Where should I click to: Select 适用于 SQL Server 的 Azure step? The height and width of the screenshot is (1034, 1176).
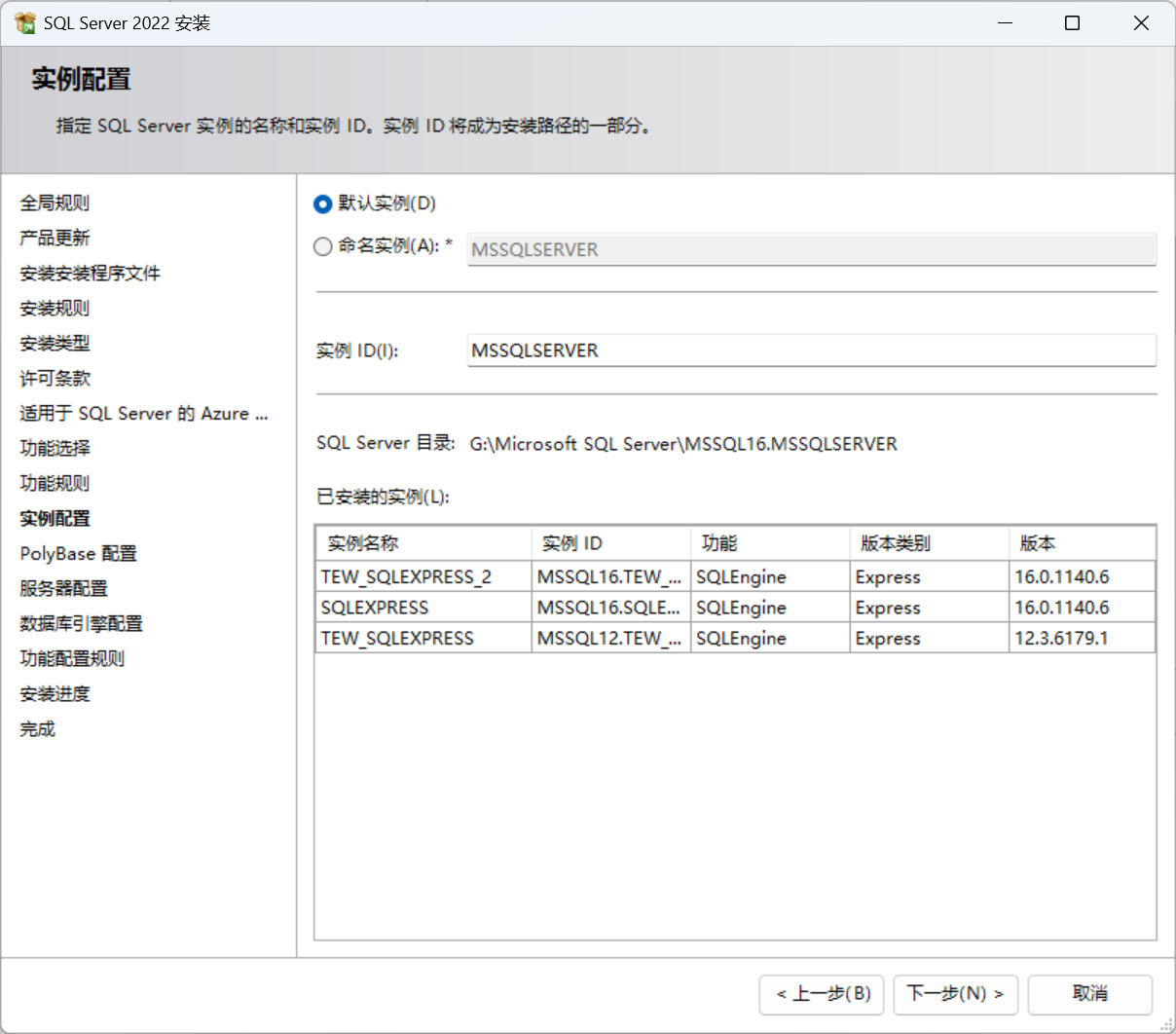144,413
